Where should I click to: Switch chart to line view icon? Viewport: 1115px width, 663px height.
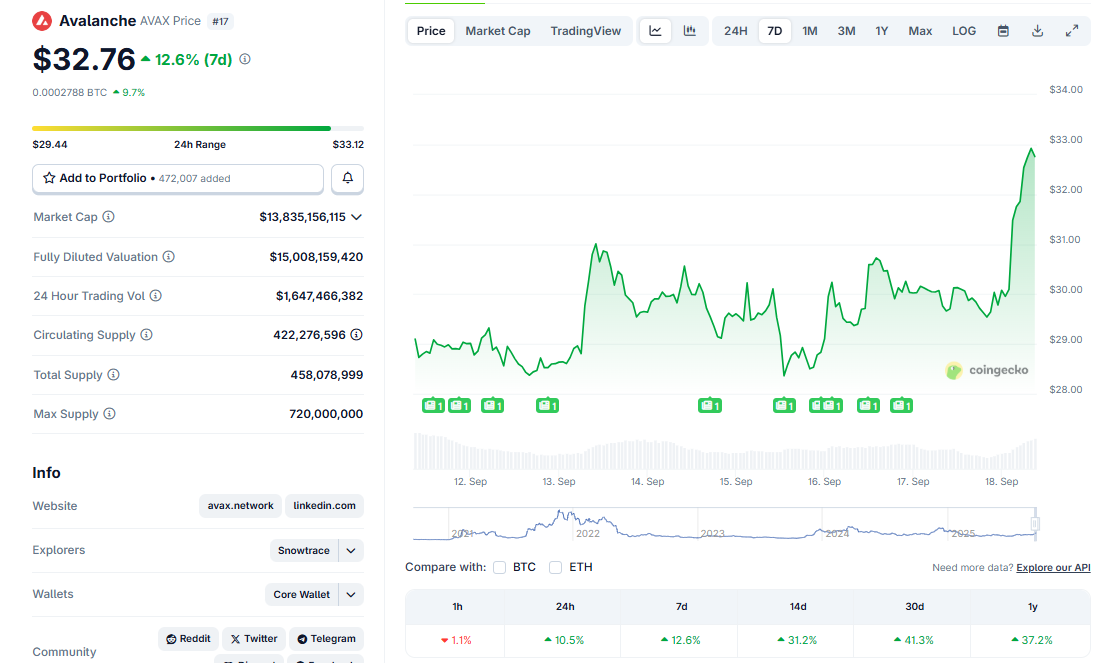(655, 31)
